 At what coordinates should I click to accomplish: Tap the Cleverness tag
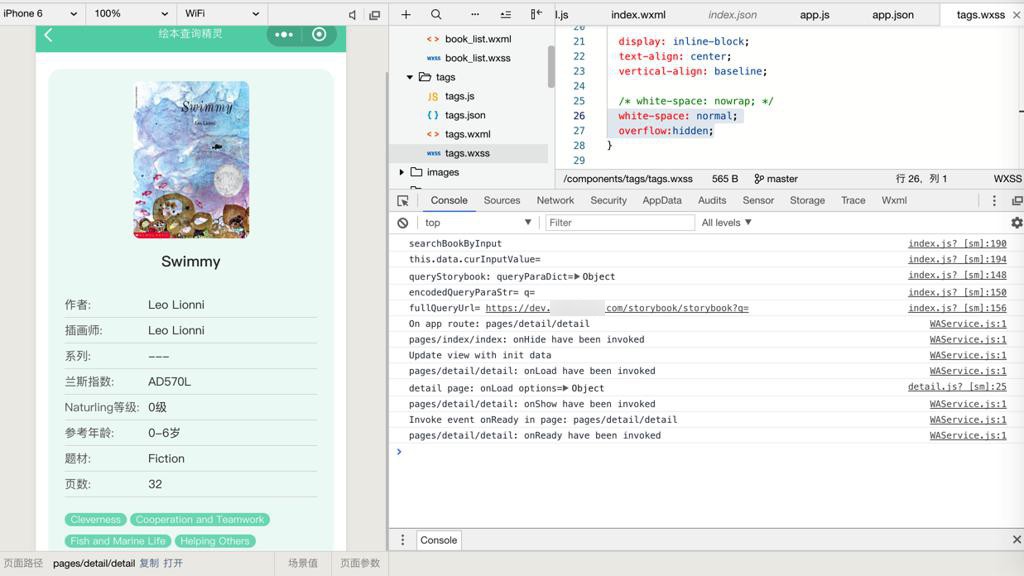pyautogui.click(x=95, y=520)
